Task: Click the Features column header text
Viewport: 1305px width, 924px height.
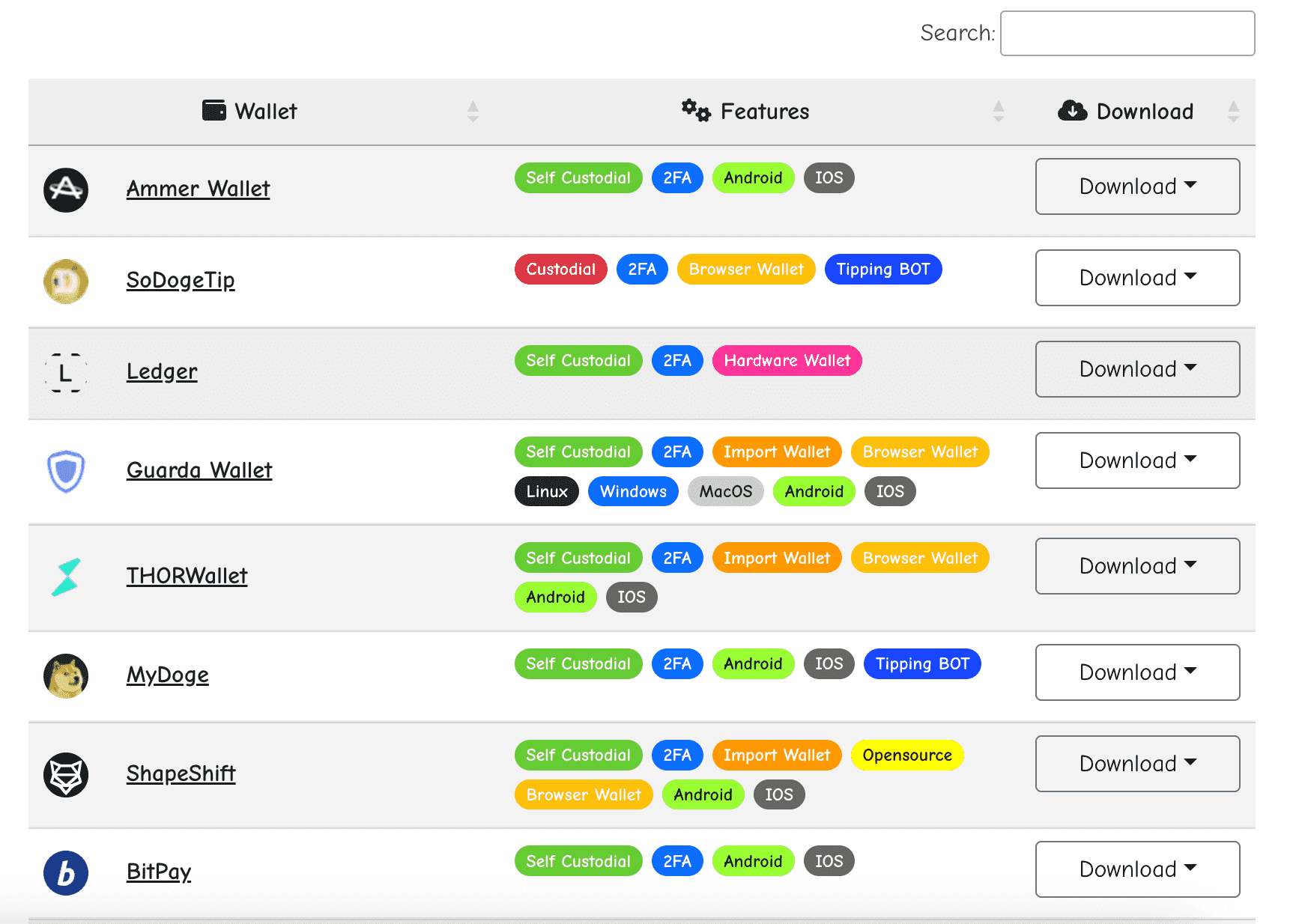Action: [765, 112]
